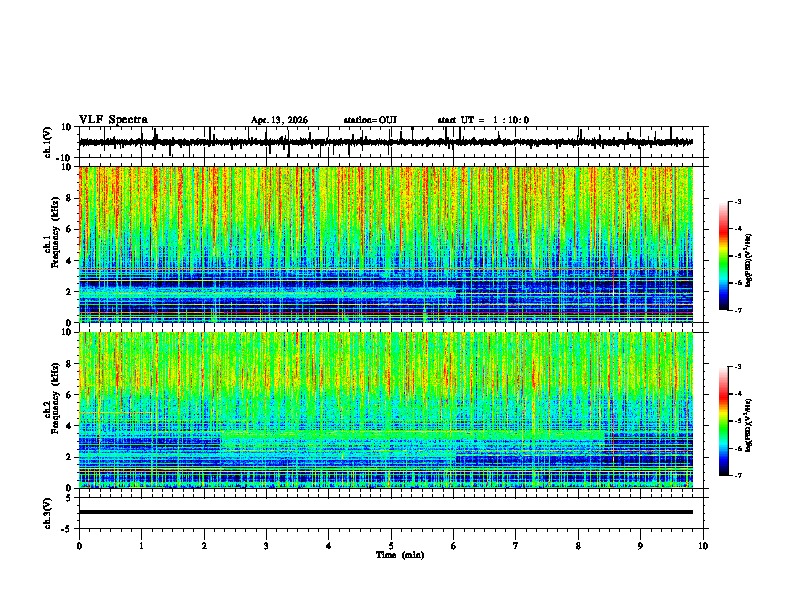Click the time axis tick label "5"
Screen dimensions: 792x612
tap(391, 546)
